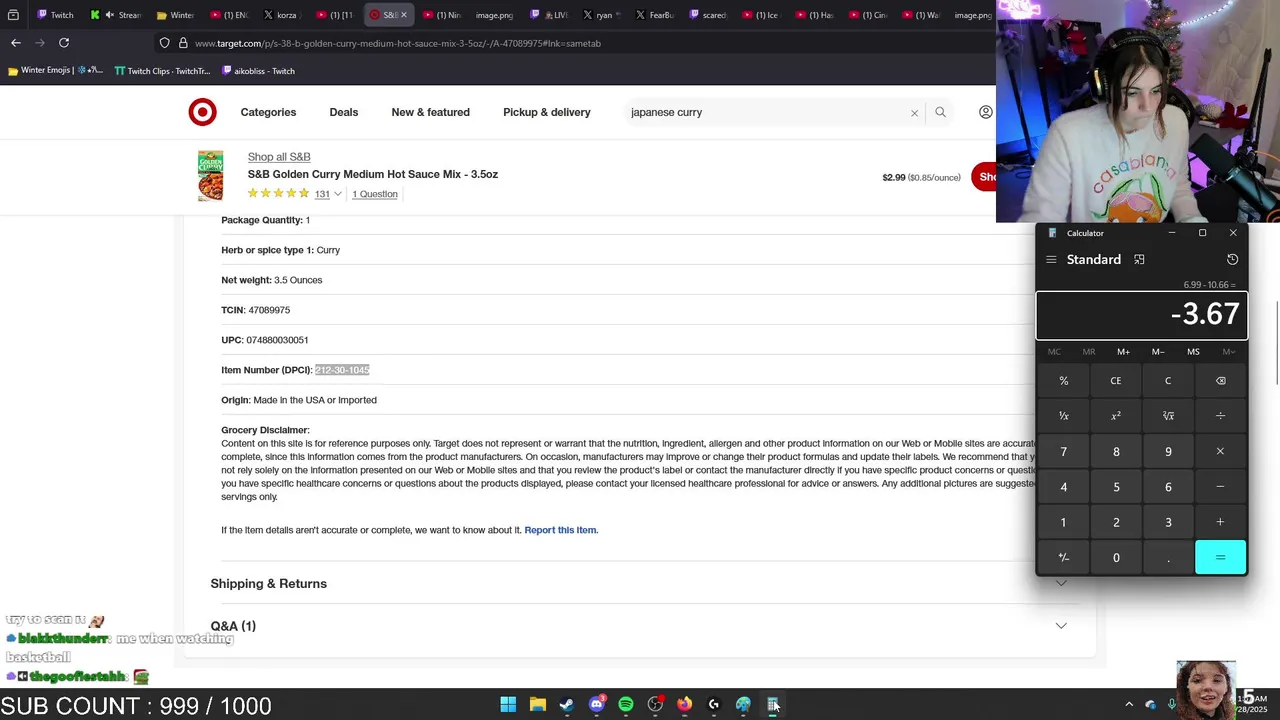The image size is (1280, 720).
Task: Click the M+ memory add button
Action: (1123, 352)
